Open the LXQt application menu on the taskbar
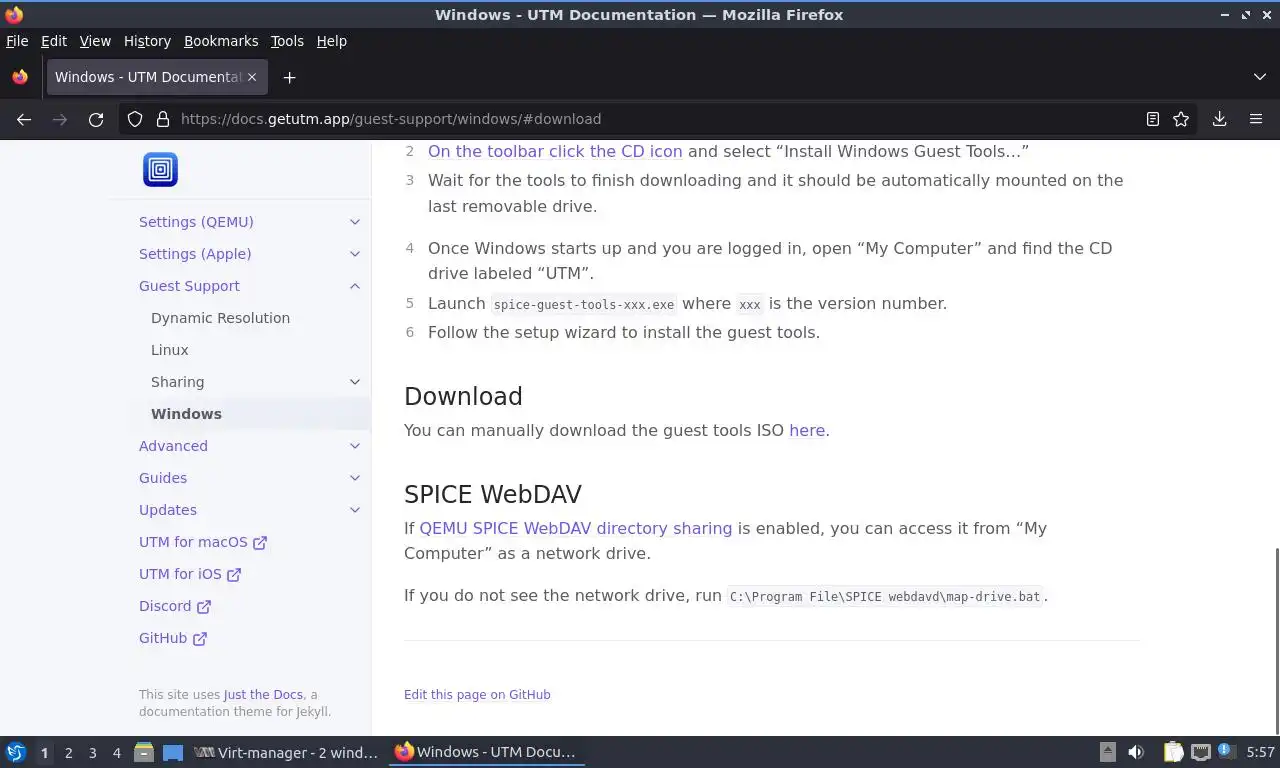This screenshot has width=1280, height=768. click(15, 752)
